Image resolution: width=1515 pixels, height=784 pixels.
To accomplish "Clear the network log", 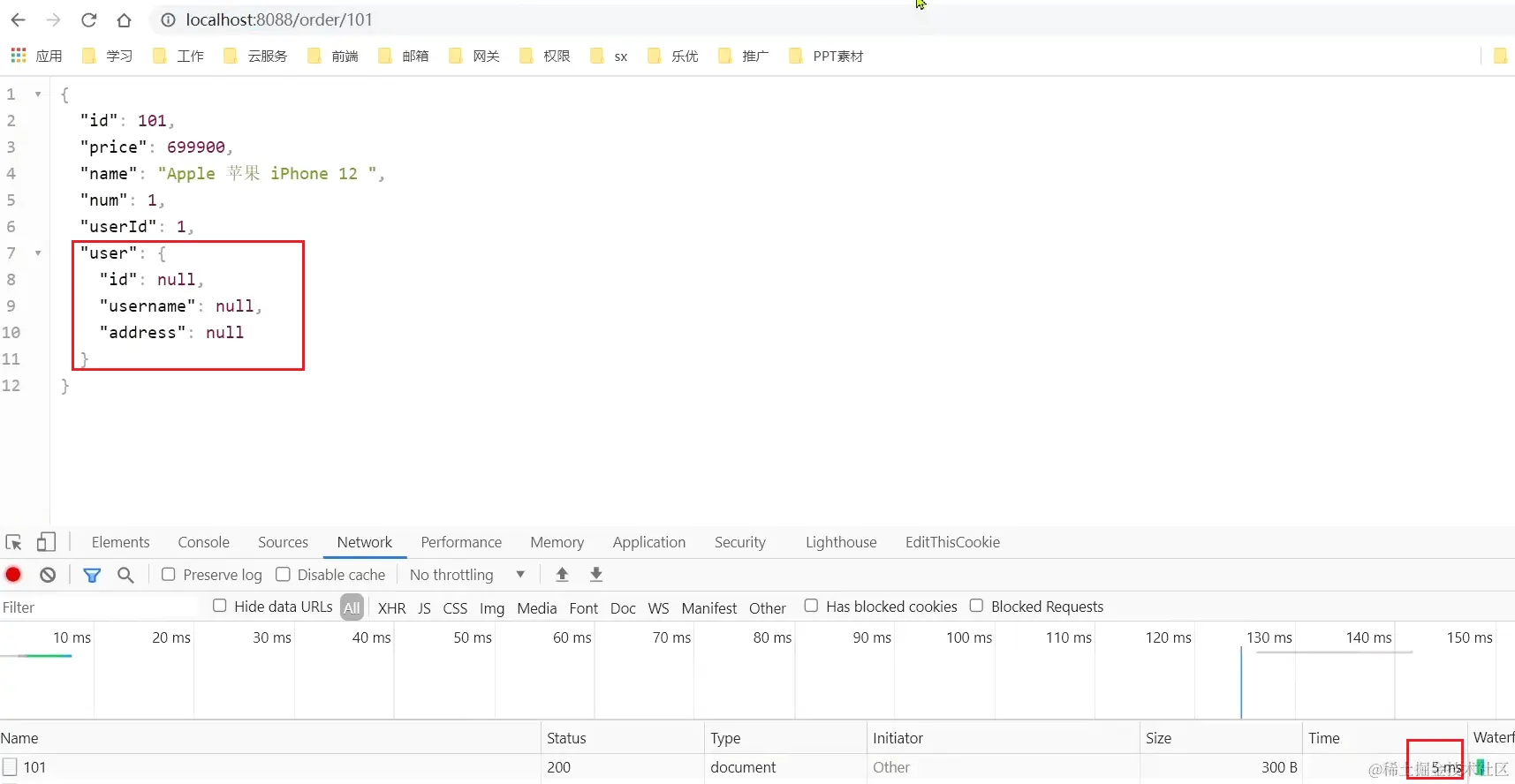I will [48, 575].
